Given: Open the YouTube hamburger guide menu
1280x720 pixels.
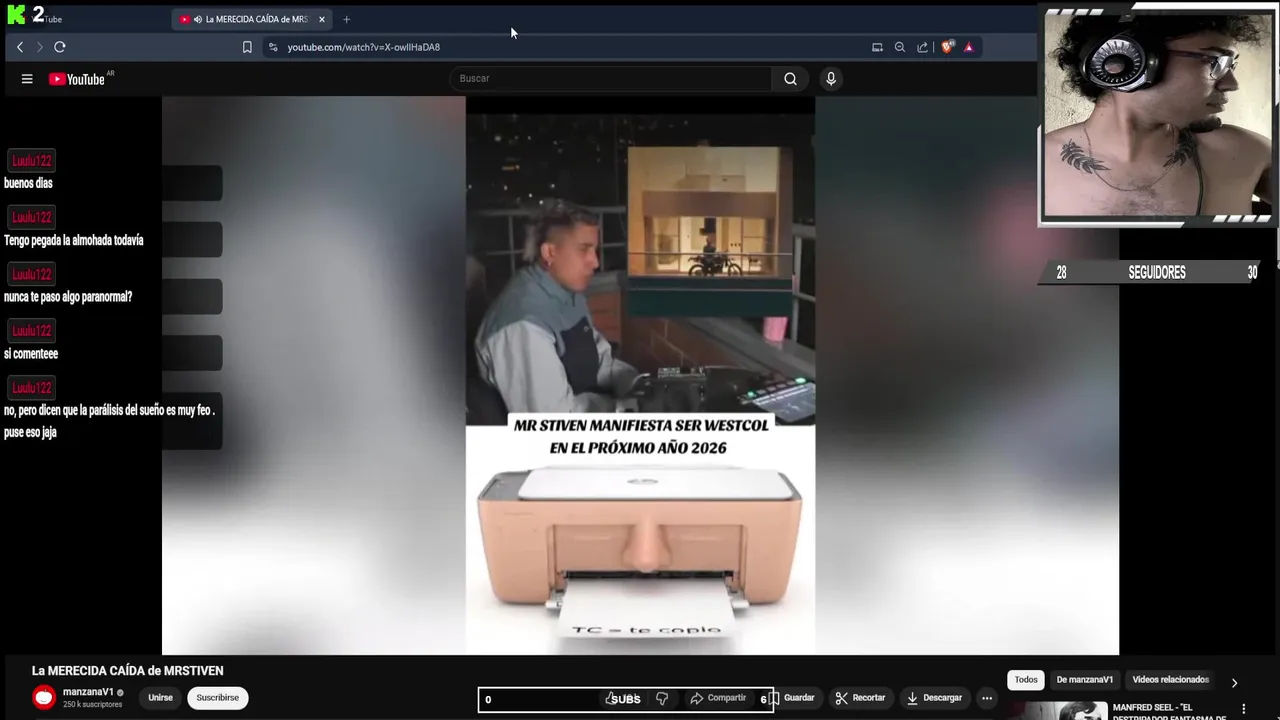Looking at the screenshot, I should click(x=27, y=79).
